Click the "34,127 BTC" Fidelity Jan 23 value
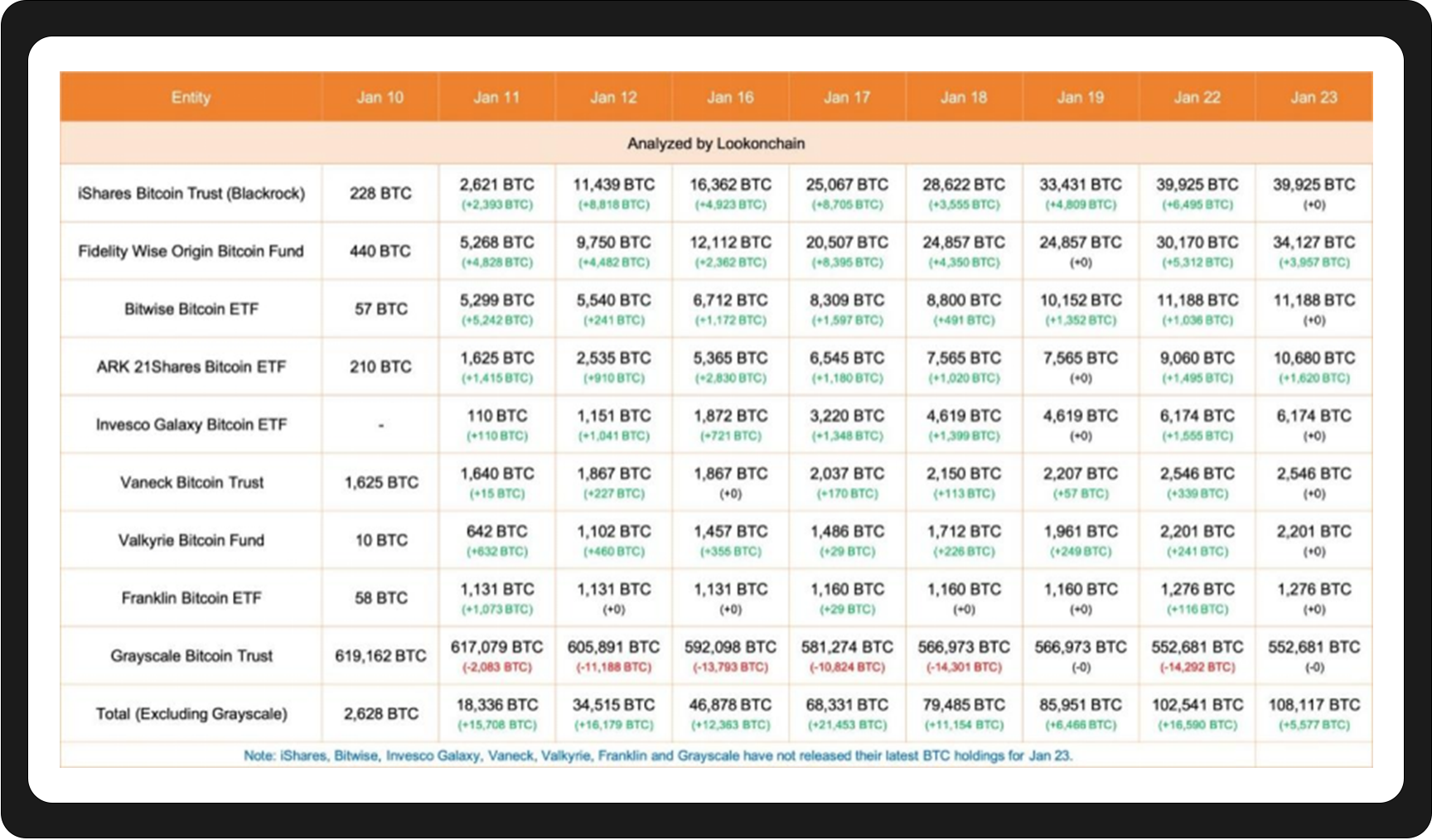This screenshot has width=1432, height=840. coord(1314,243)
